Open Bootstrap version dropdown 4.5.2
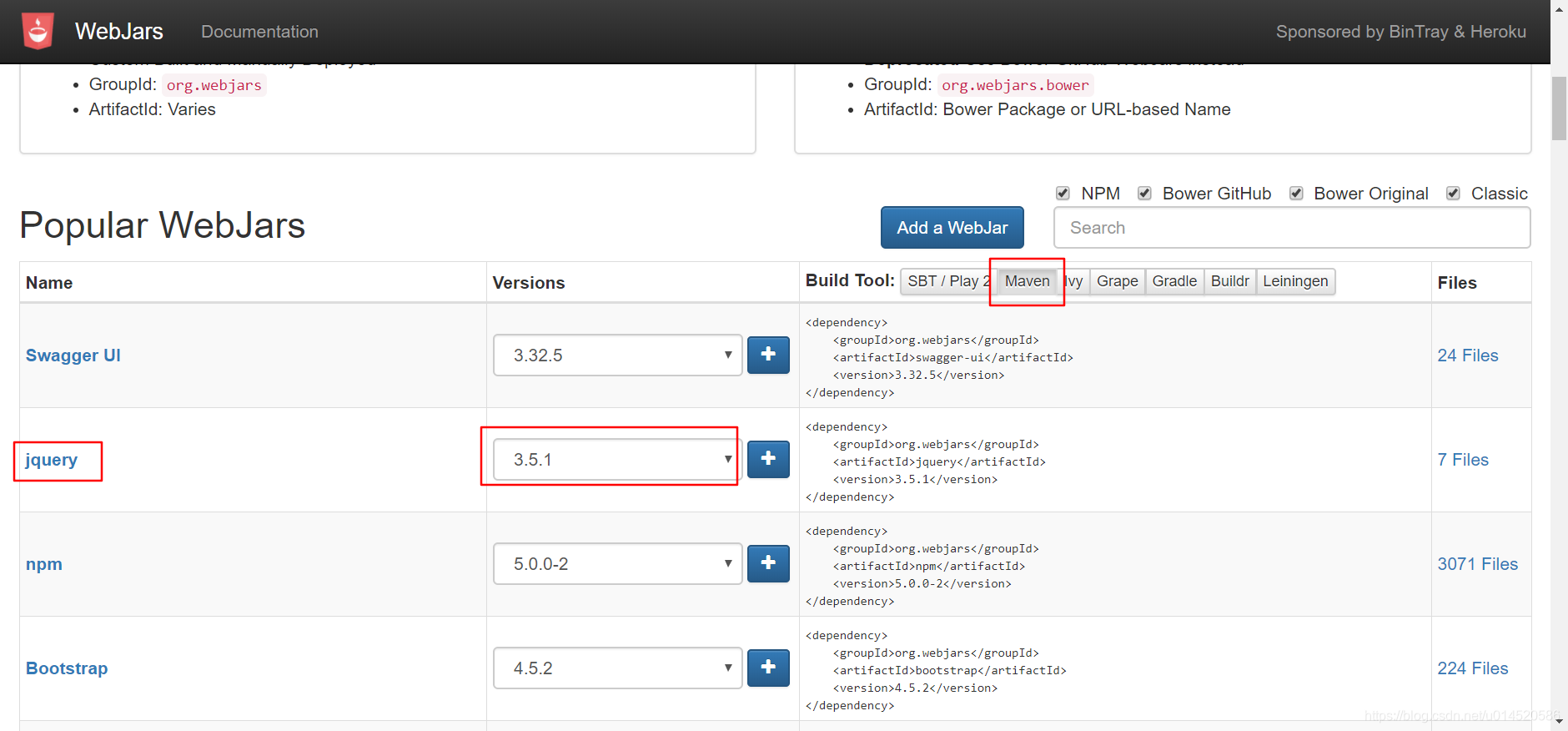The height and width of the screenshot is (731, 1568). (617, 668)
